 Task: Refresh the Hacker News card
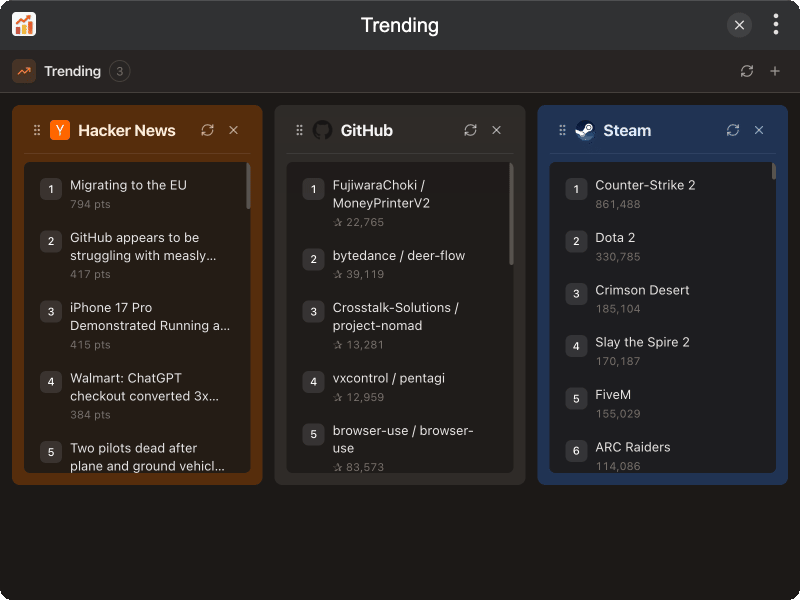(207, 130)
